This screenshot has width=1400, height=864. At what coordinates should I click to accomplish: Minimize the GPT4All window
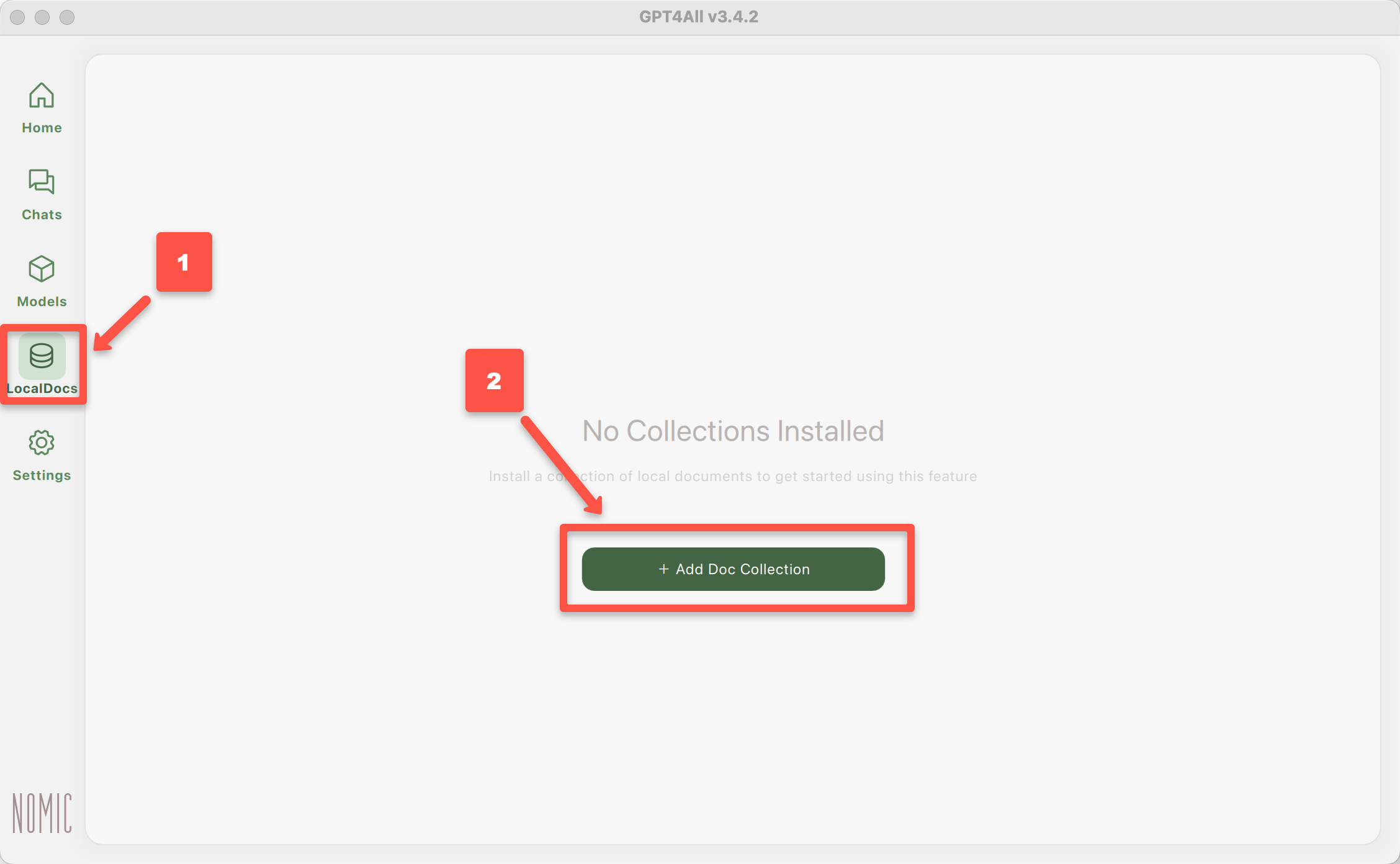tap(42, 17)
